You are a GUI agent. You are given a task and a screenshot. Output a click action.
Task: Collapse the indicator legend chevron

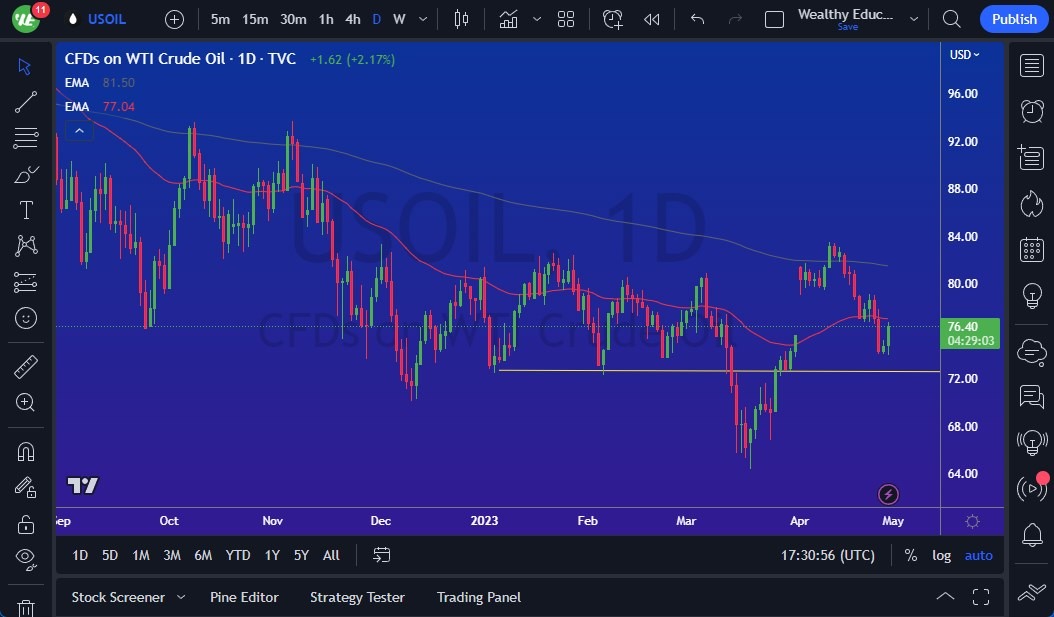79,131
